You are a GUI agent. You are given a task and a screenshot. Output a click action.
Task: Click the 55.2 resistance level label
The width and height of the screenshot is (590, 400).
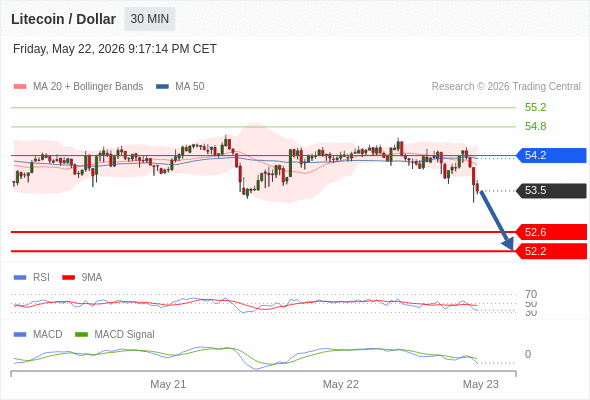tap(535, 107)
